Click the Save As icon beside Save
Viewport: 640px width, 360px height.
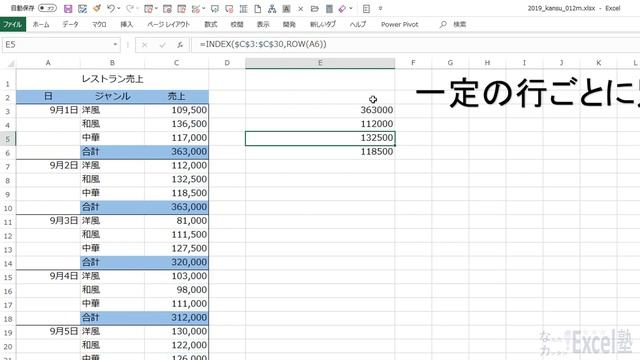[82, 9]
